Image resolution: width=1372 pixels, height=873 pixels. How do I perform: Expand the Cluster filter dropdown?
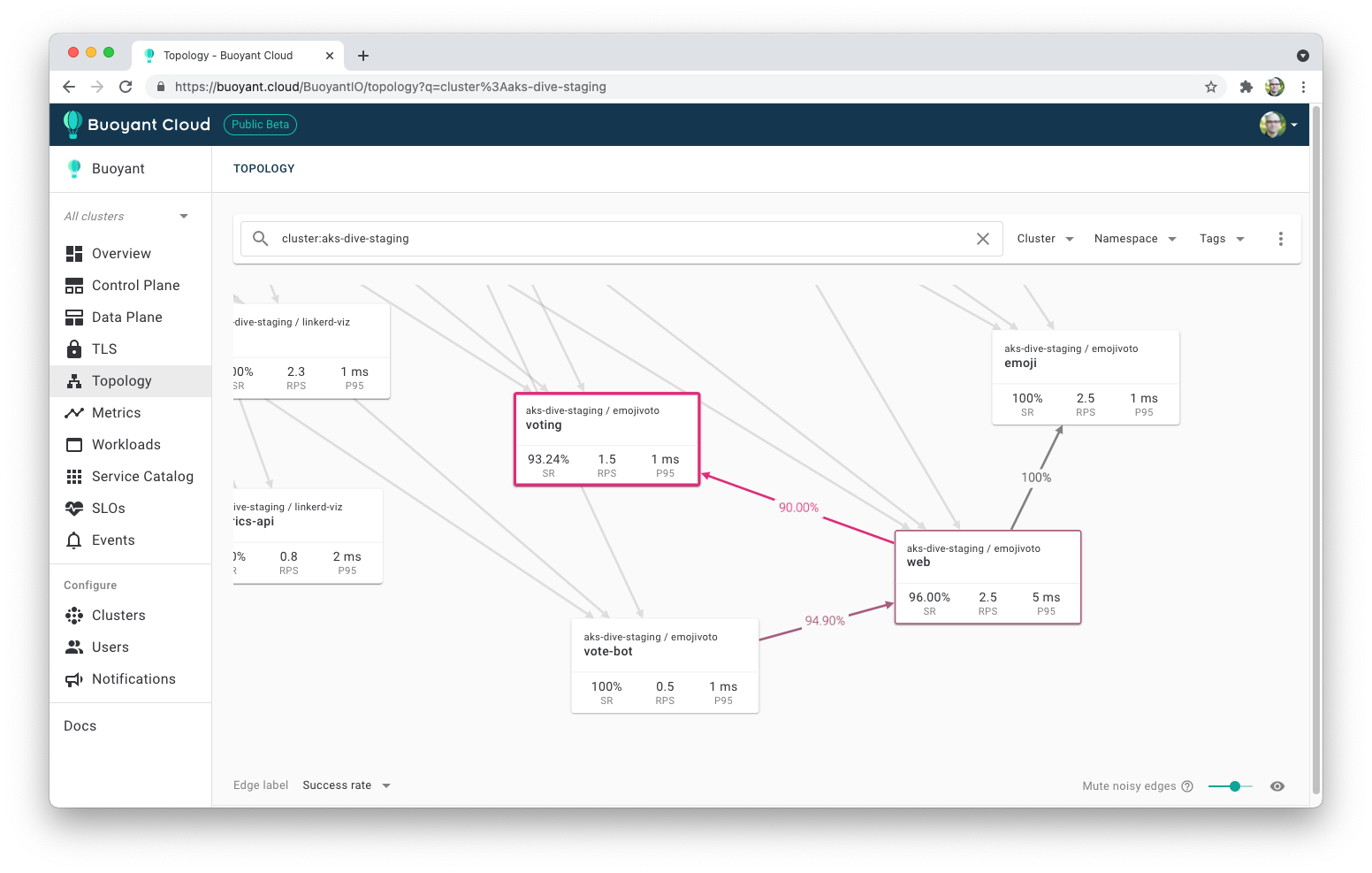1045,239
